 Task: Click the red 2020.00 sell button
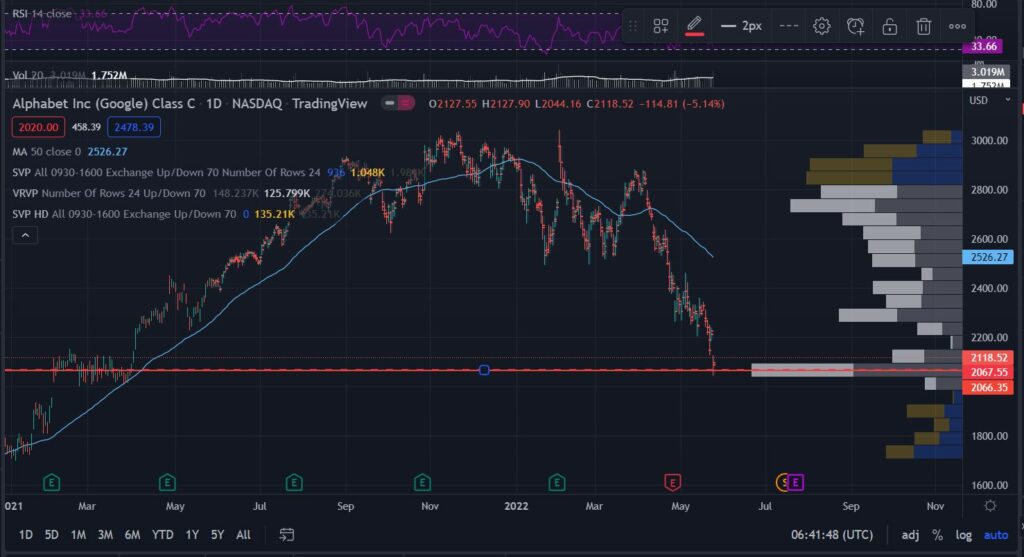38,127
